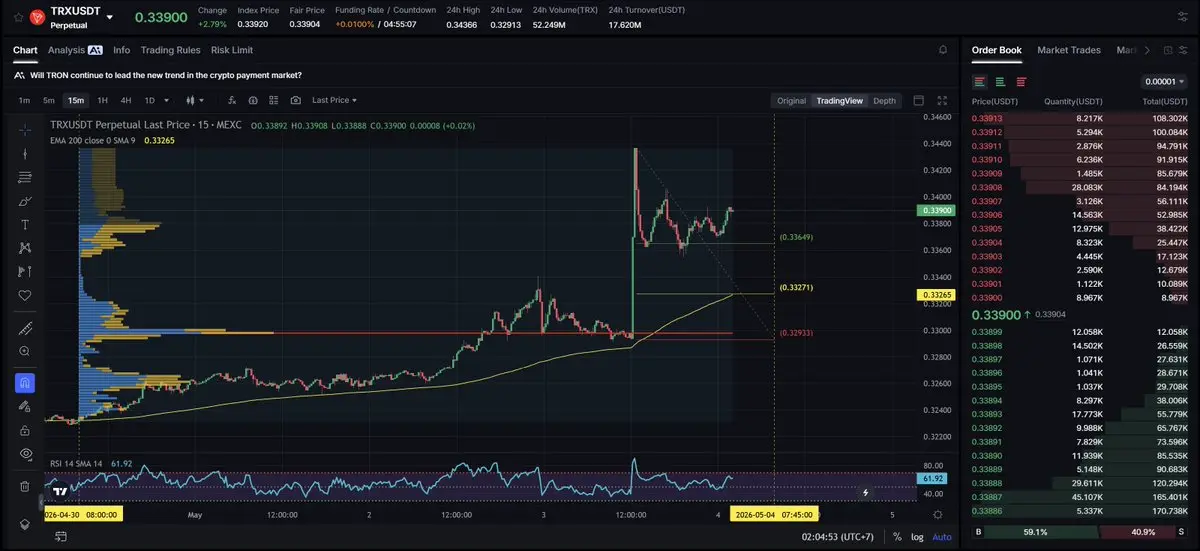Image resolution: width=1200 pixels, height=551 pixels.
Task: Take a chart snapshot with camera icon
Action: [296, 100]
